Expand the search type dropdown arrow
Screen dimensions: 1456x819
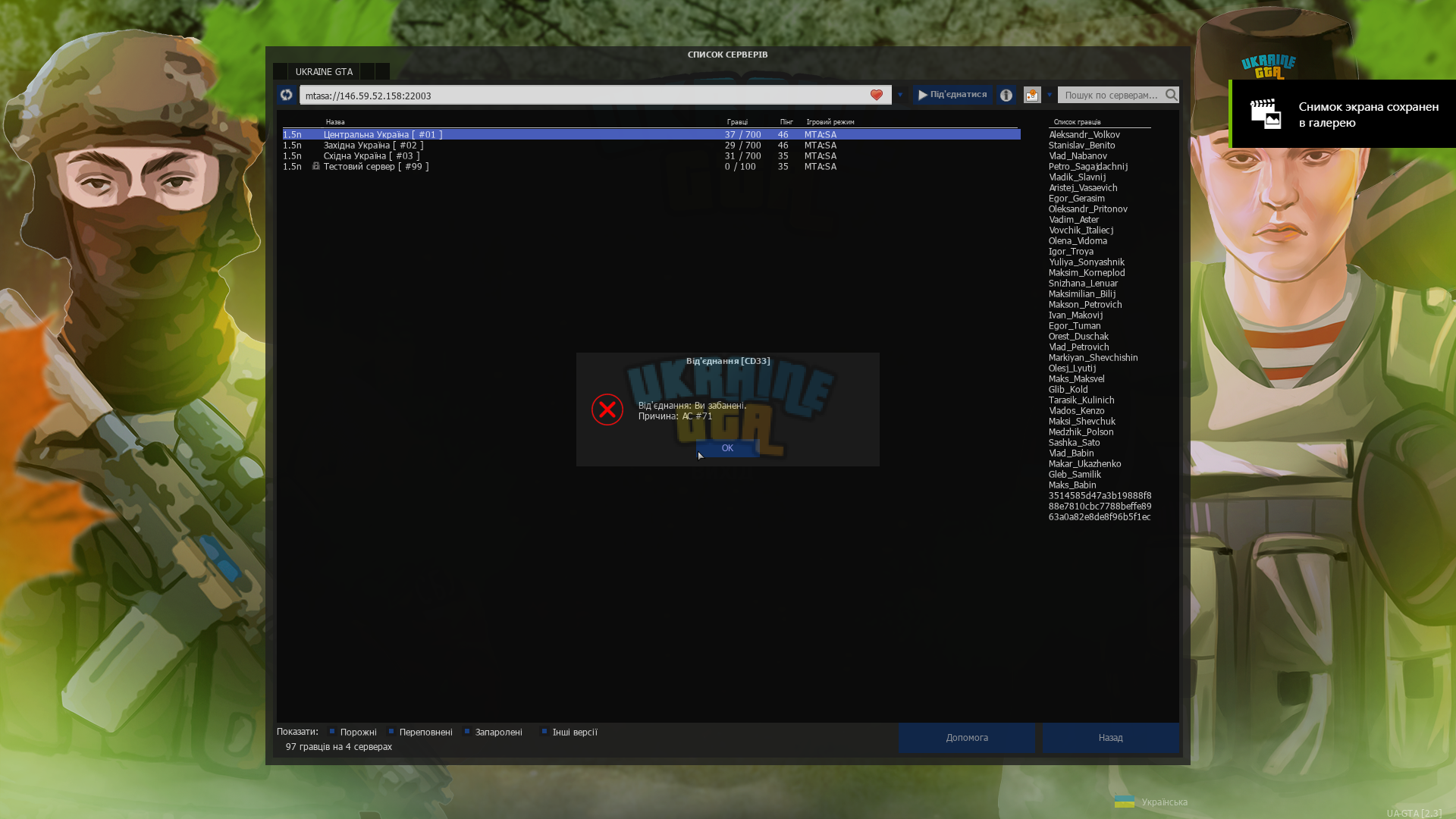[x=1050, y=95]
